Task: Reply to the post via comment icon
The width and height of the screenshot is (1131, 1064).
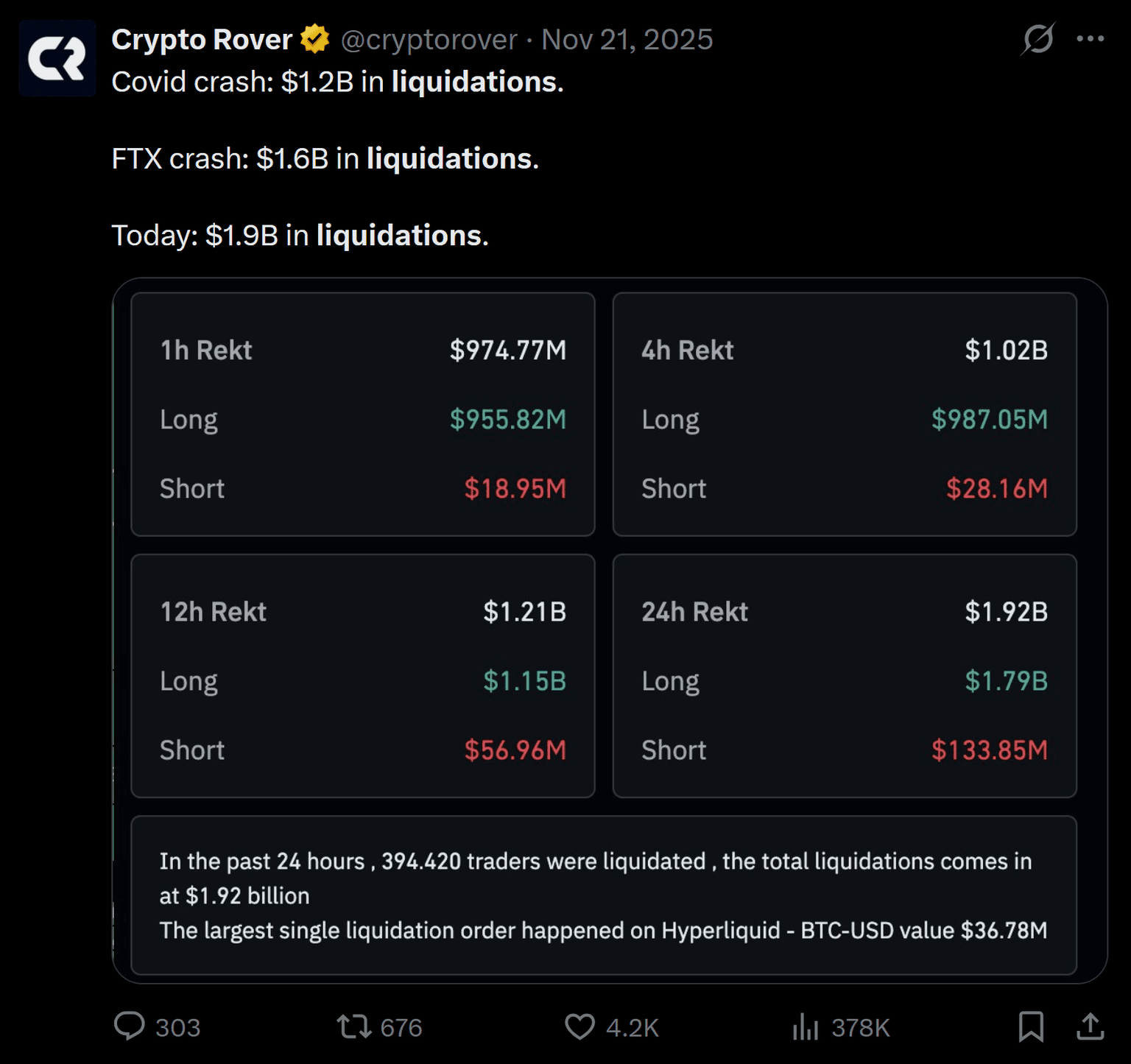Action: pos(130,1026)
